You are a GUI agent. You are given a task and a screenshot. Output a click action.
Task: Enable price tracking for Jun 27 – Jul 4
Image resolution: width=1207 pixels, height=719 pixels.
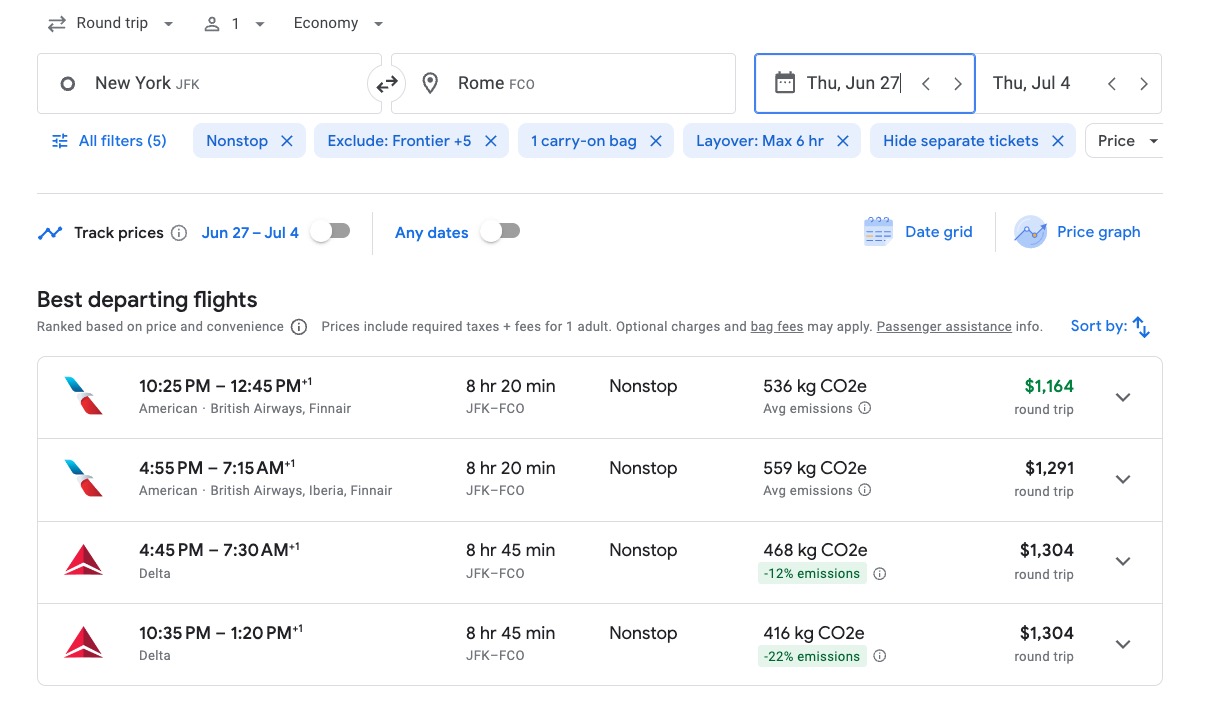coord(330,232)
